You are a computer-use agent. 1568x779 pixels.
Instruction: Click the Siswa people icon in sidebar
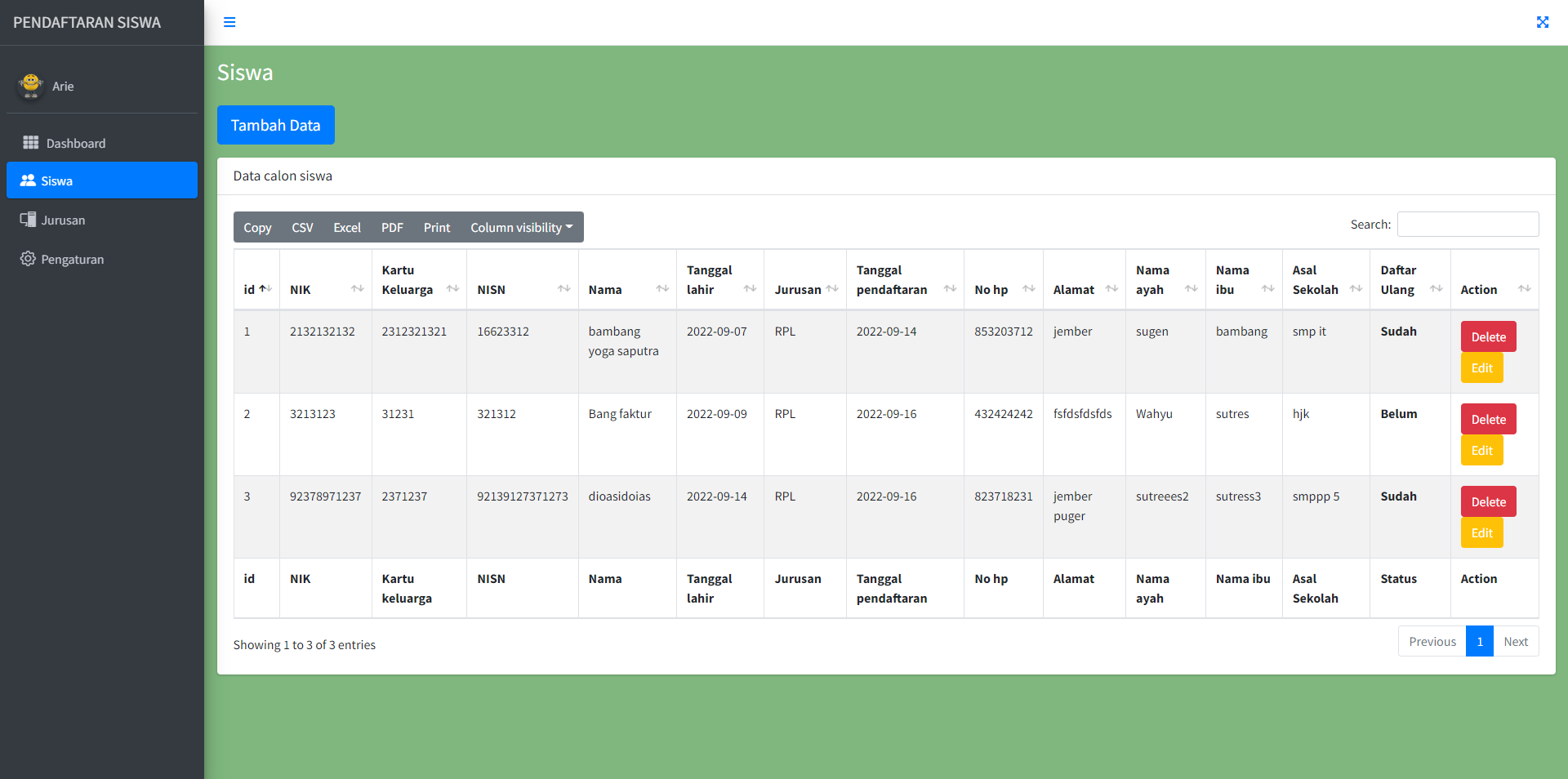tap(28, 180)
